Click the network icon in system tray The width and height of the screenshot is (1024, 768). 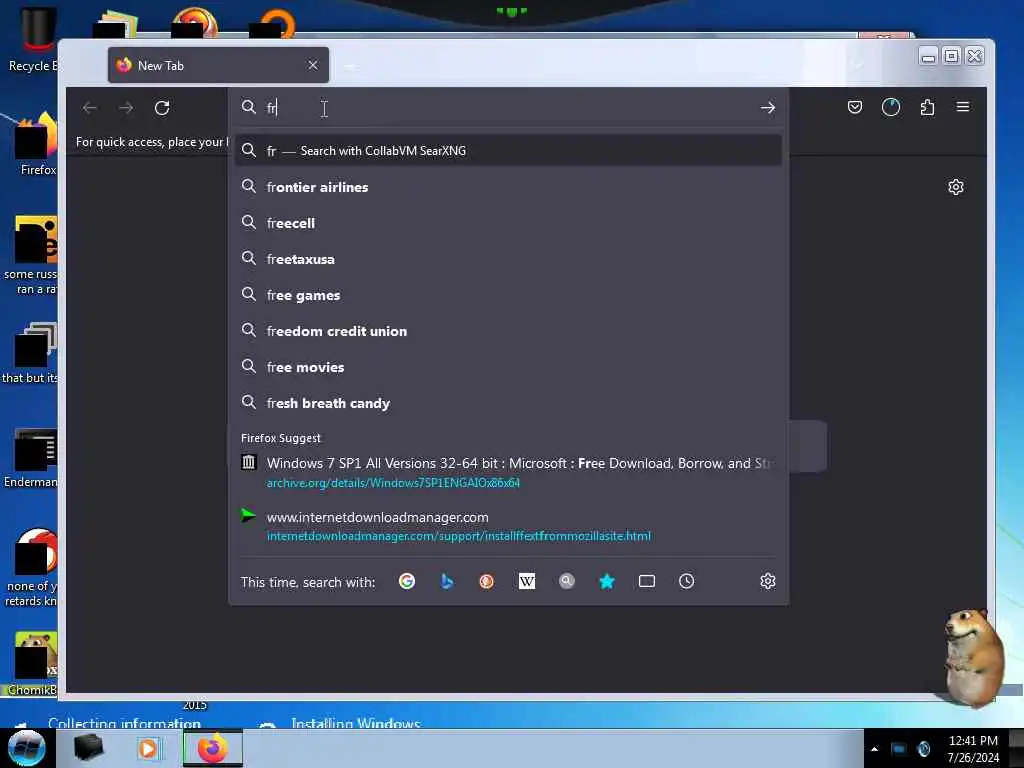coord(899,749)
